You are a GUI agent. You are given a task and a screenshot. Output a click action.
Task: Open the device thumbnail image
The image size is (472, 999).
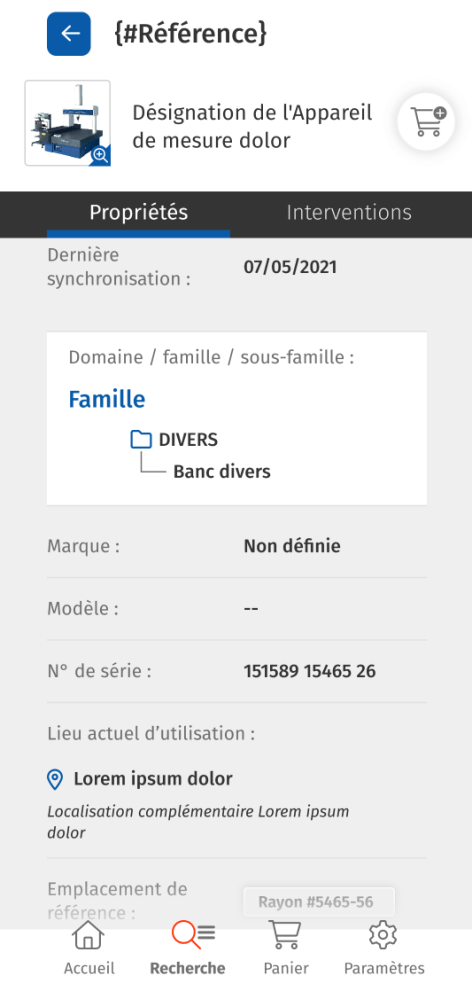click(x=68, y=123)
